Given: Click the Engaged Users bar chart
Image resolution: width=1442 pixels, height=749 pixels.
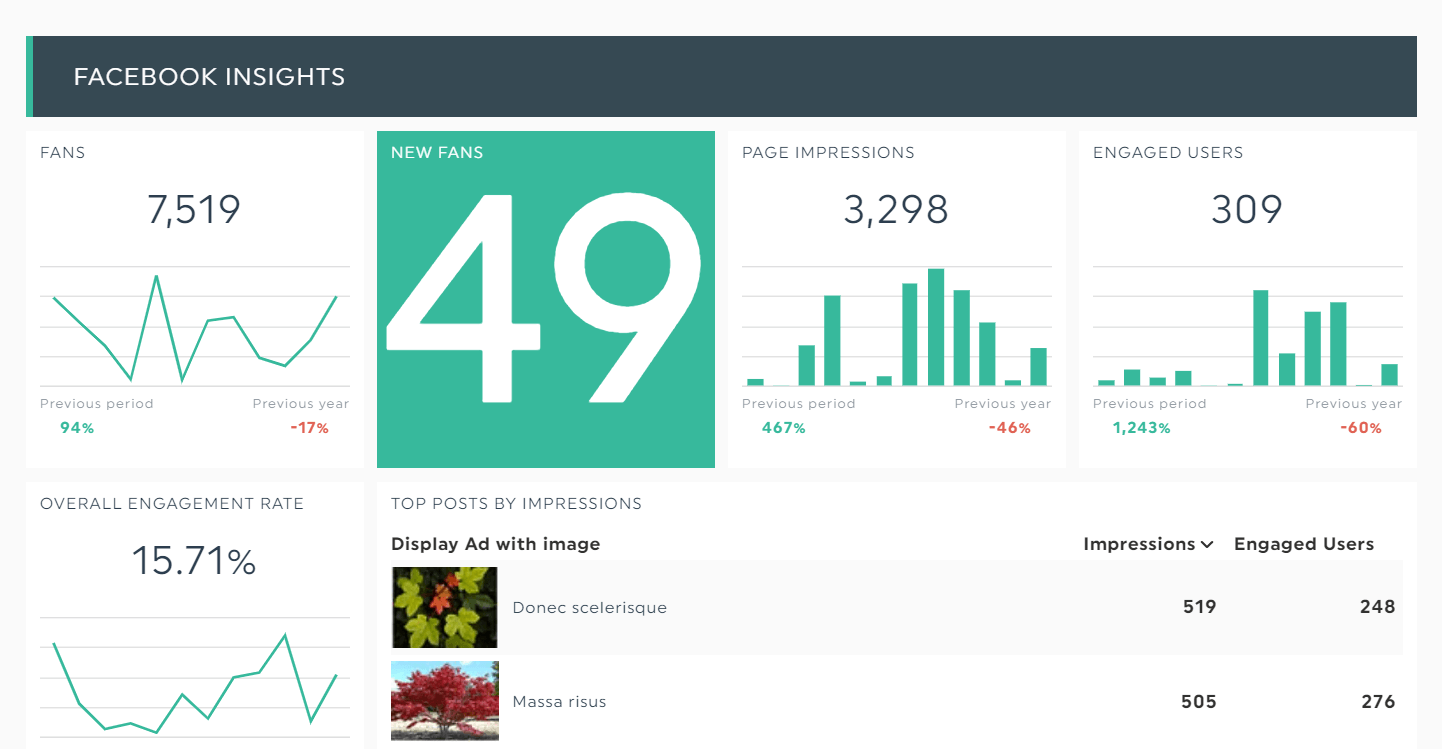Looking at the screenshot, I should coord(1247,327).
